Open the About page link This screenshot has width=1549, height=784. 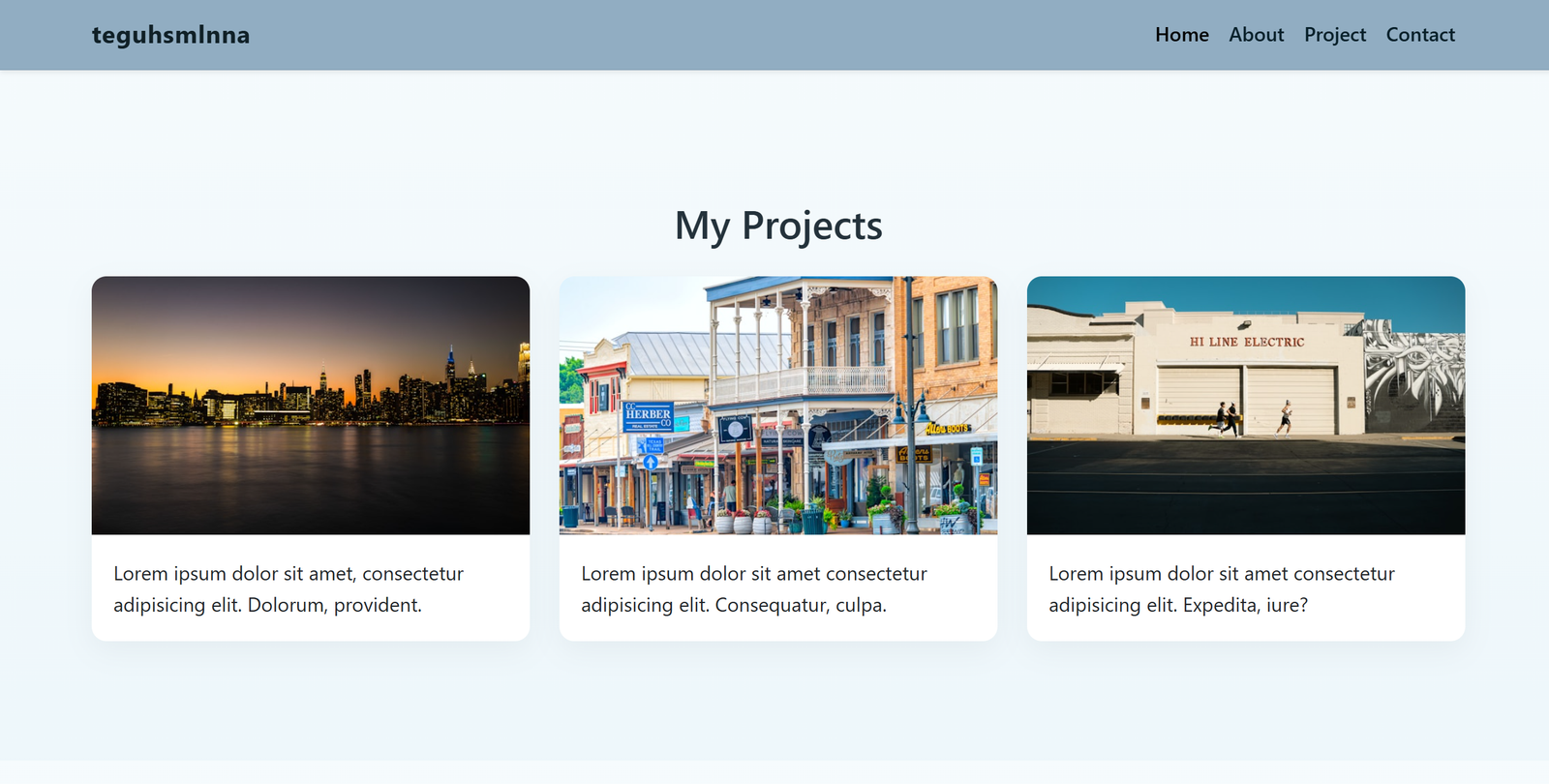(x=1256, y=35)
